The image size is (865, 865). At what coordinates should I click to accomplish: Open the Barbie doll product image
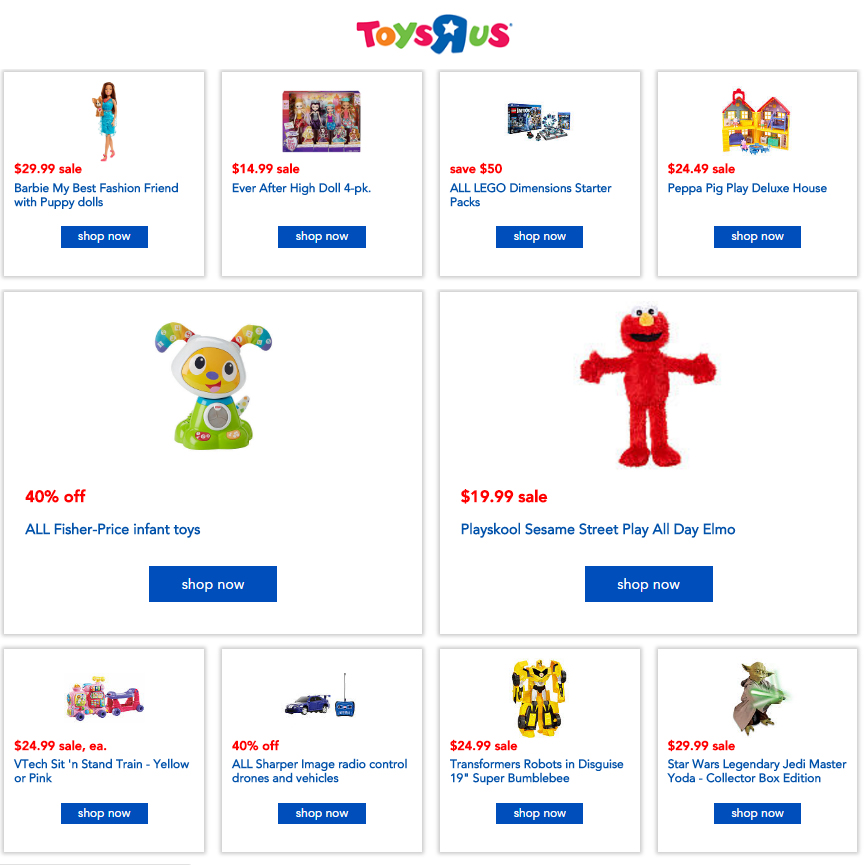pyautogui.click(x=105, y=121)
